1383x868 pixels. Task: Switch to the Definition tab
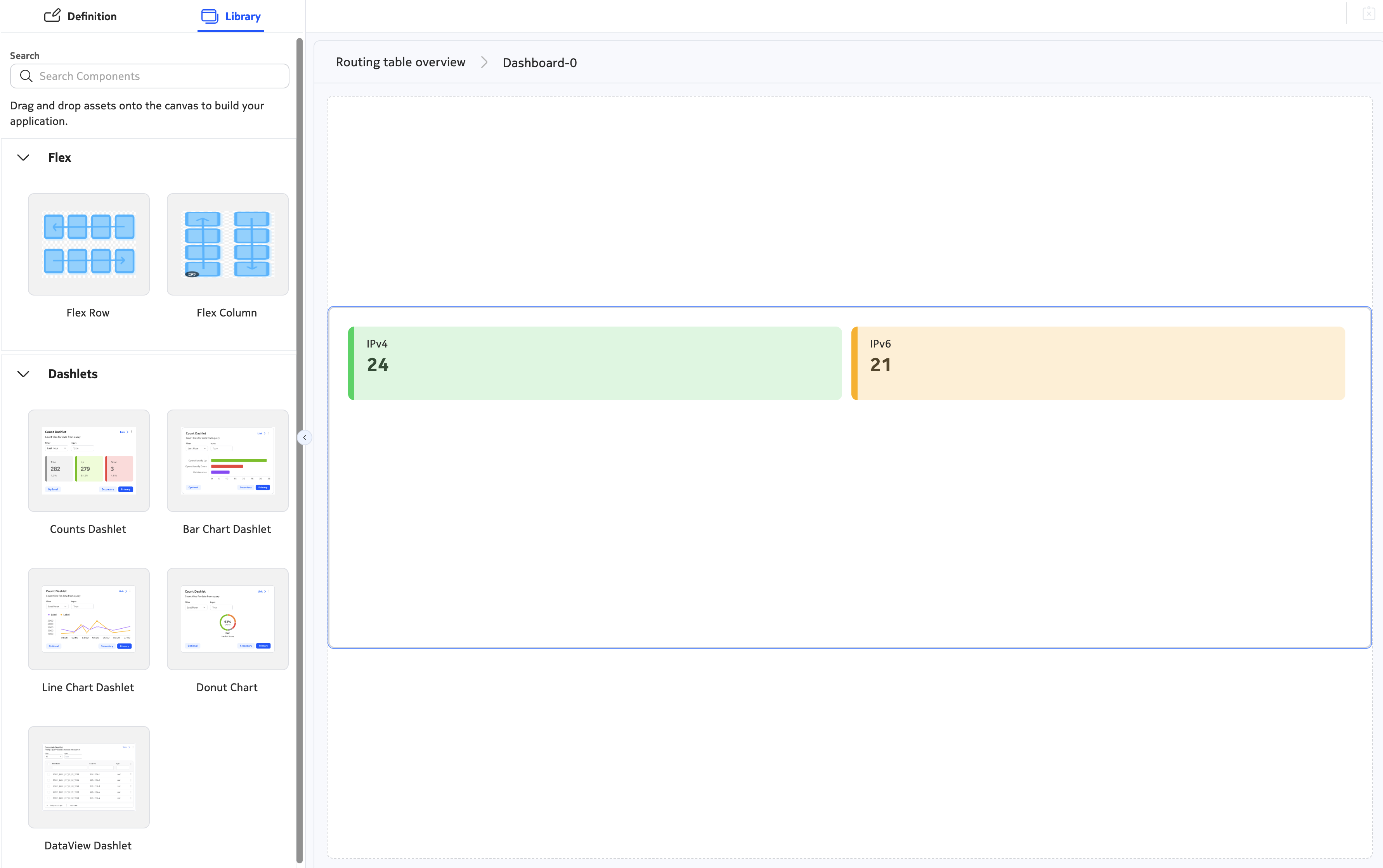[x=80, y=16]
